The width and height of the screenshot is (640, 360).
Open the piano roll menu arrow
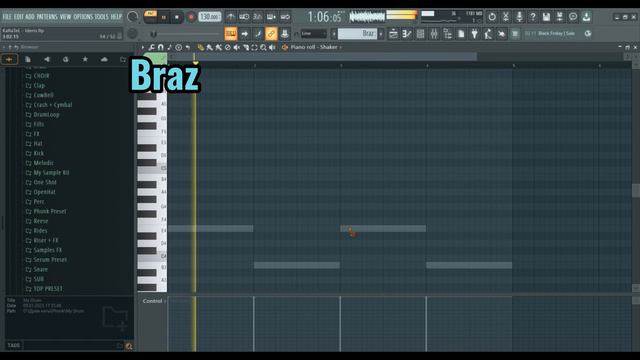142,47
